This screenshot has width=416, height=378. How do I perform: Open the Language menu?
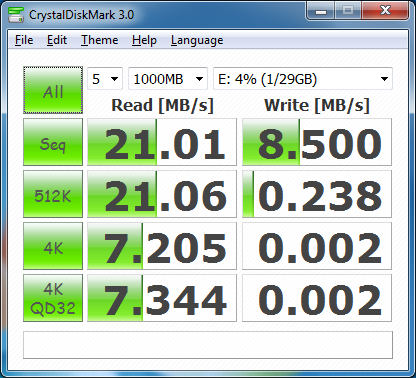(197, 40)
